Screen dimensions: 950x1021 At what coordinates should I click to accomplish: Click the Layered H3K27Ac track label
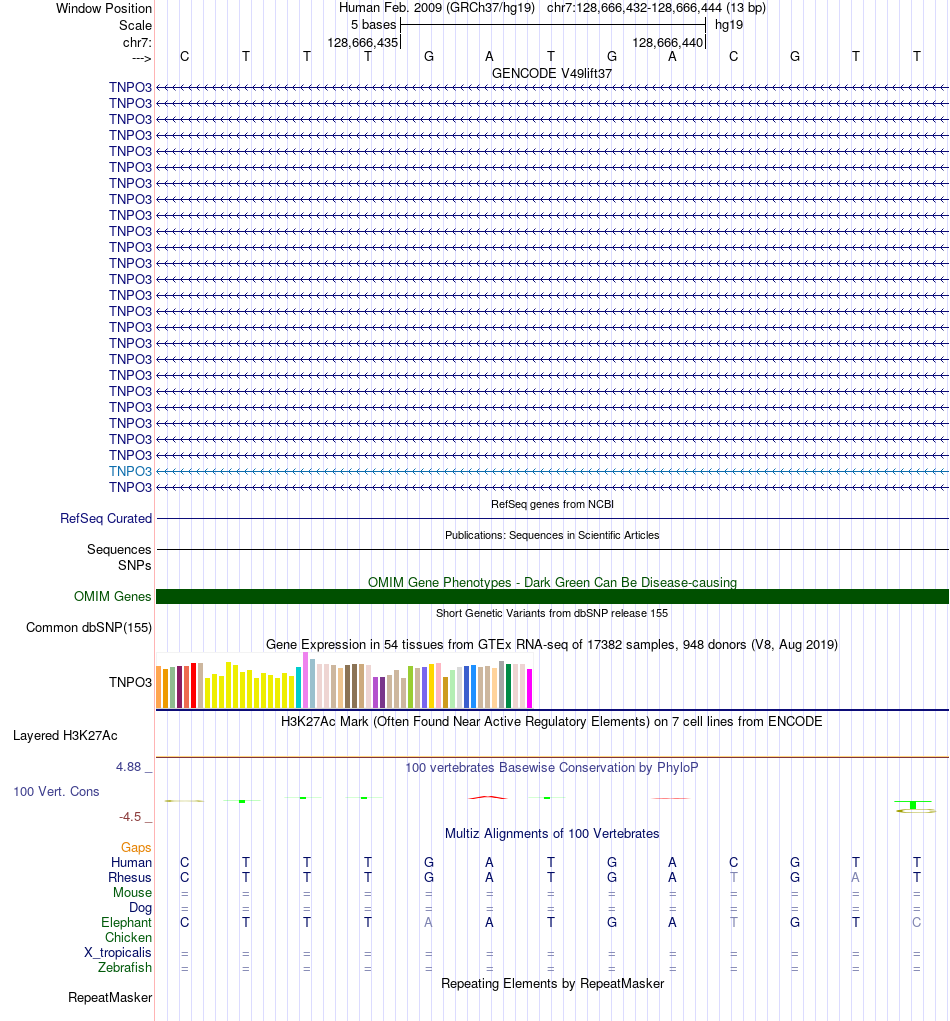click(x=65, y=735)
